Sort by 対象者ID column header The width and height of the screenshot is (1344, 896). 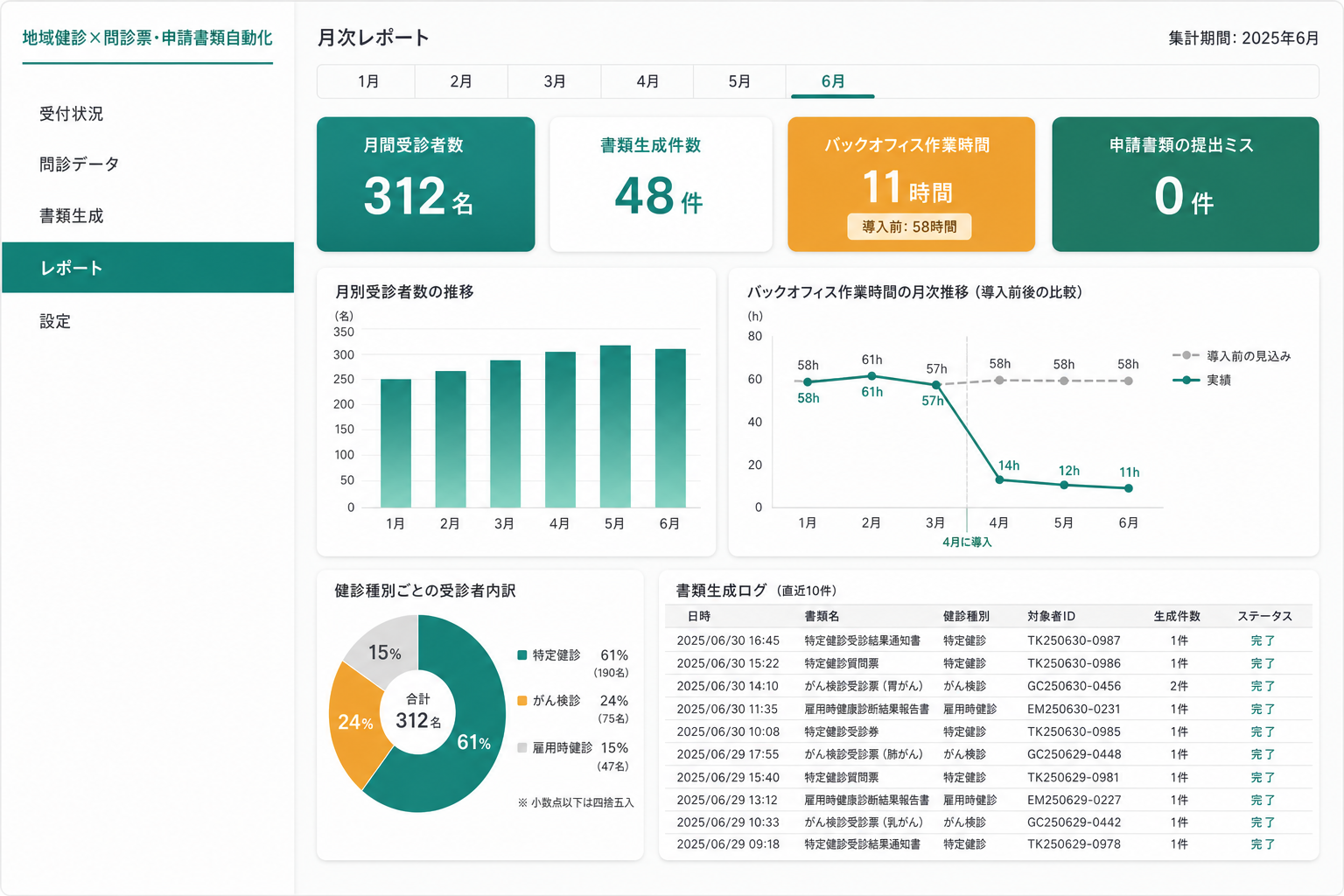(1051, 616)
